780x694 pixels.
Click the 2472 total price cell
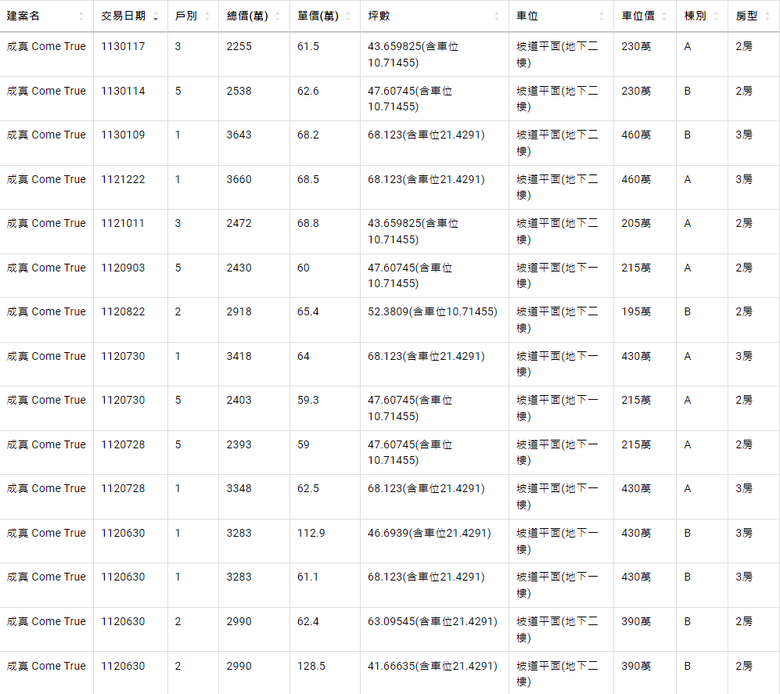[x=239, y=223]
